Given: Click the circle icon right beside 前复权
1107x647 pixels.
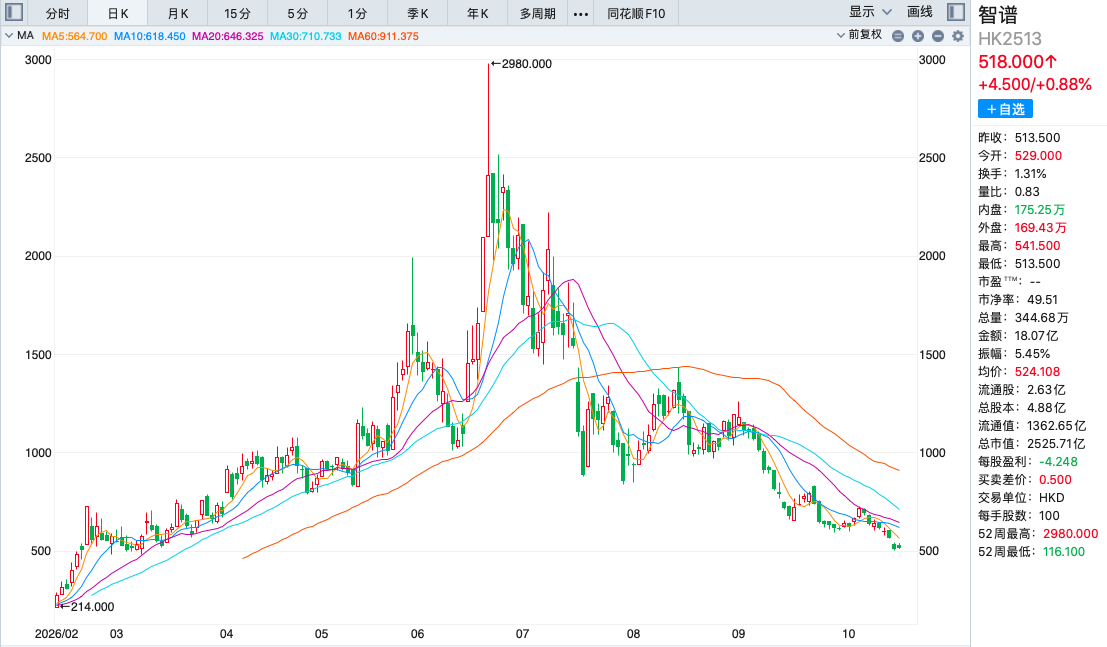Looking at the screenshot, I should tap(898, 36).
